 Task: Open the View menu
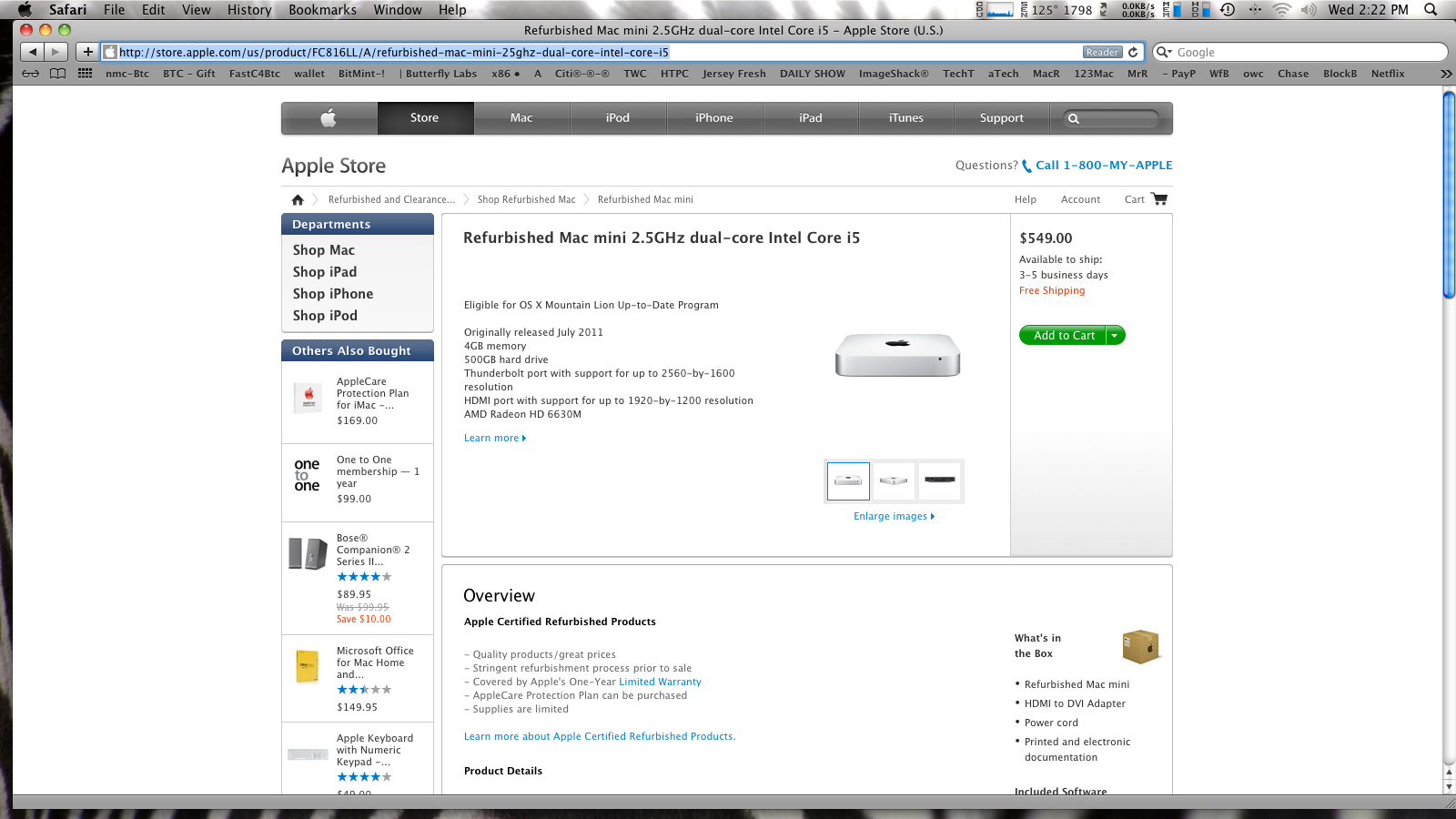pyautogui.click(x=196, y=9)
